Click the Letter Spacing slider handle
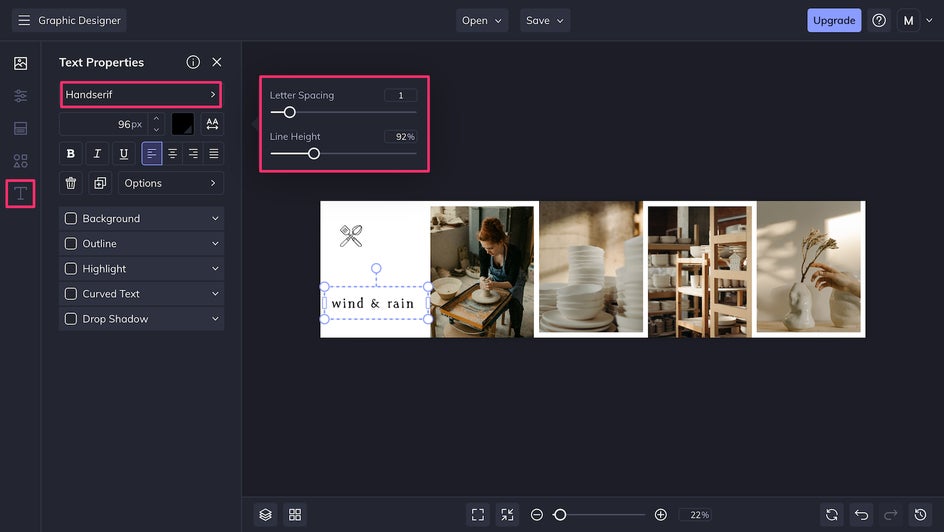The height and width of the screenshot is (532, 944). (x=290, y=112)
